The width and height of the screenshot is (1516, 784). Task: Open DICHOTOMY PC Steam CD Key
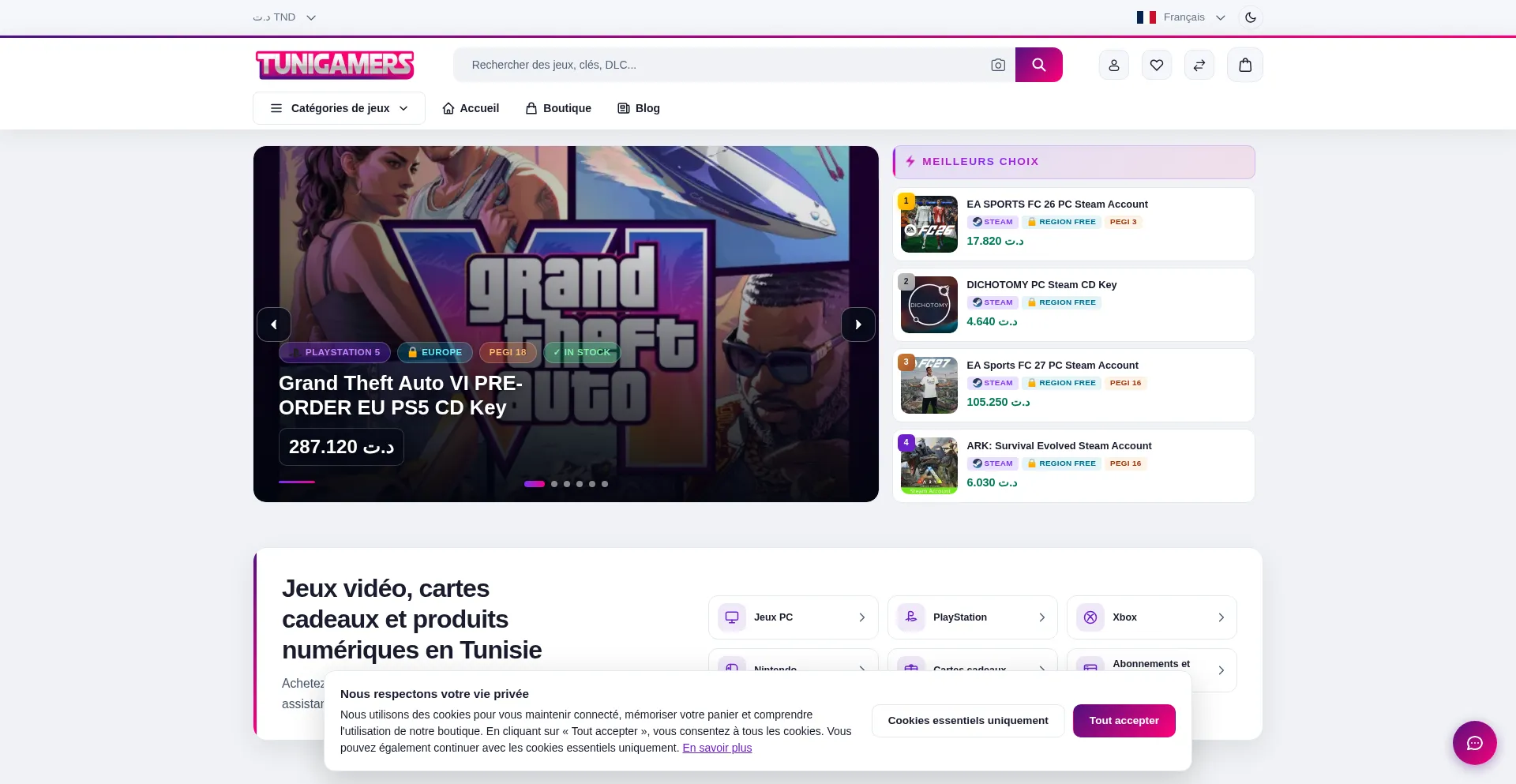tap(1041, 285)
